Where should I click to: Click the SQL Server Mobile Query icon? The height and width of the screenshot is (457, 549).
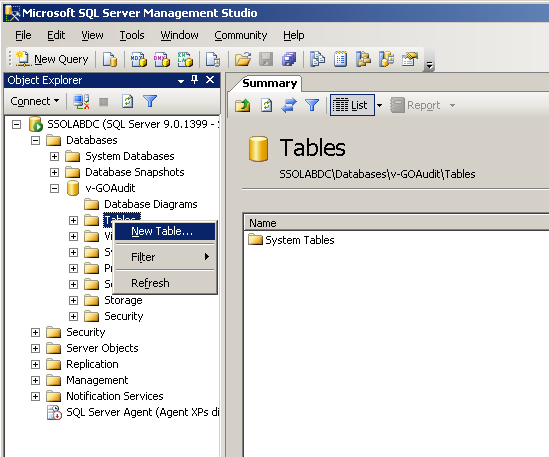coord(213,59)
